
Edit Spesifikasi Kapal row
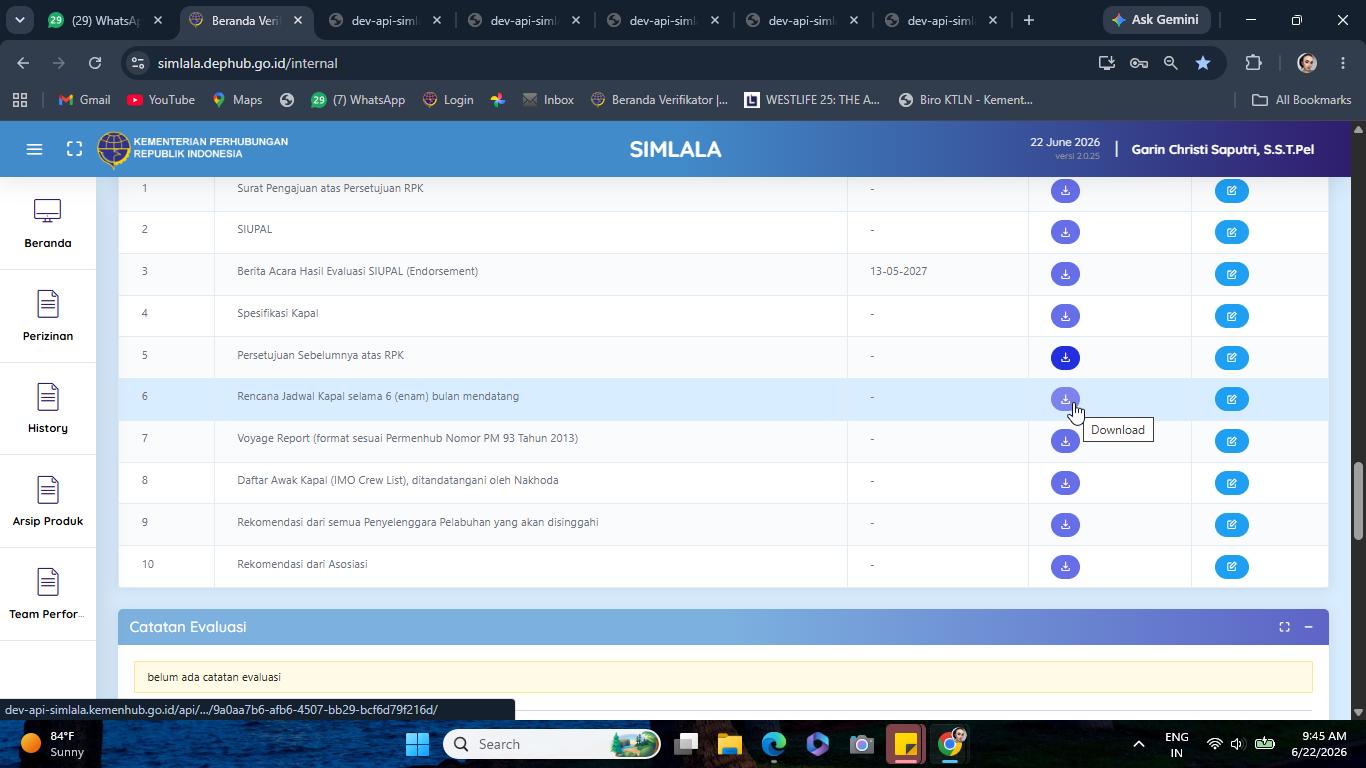point(1231,316)
